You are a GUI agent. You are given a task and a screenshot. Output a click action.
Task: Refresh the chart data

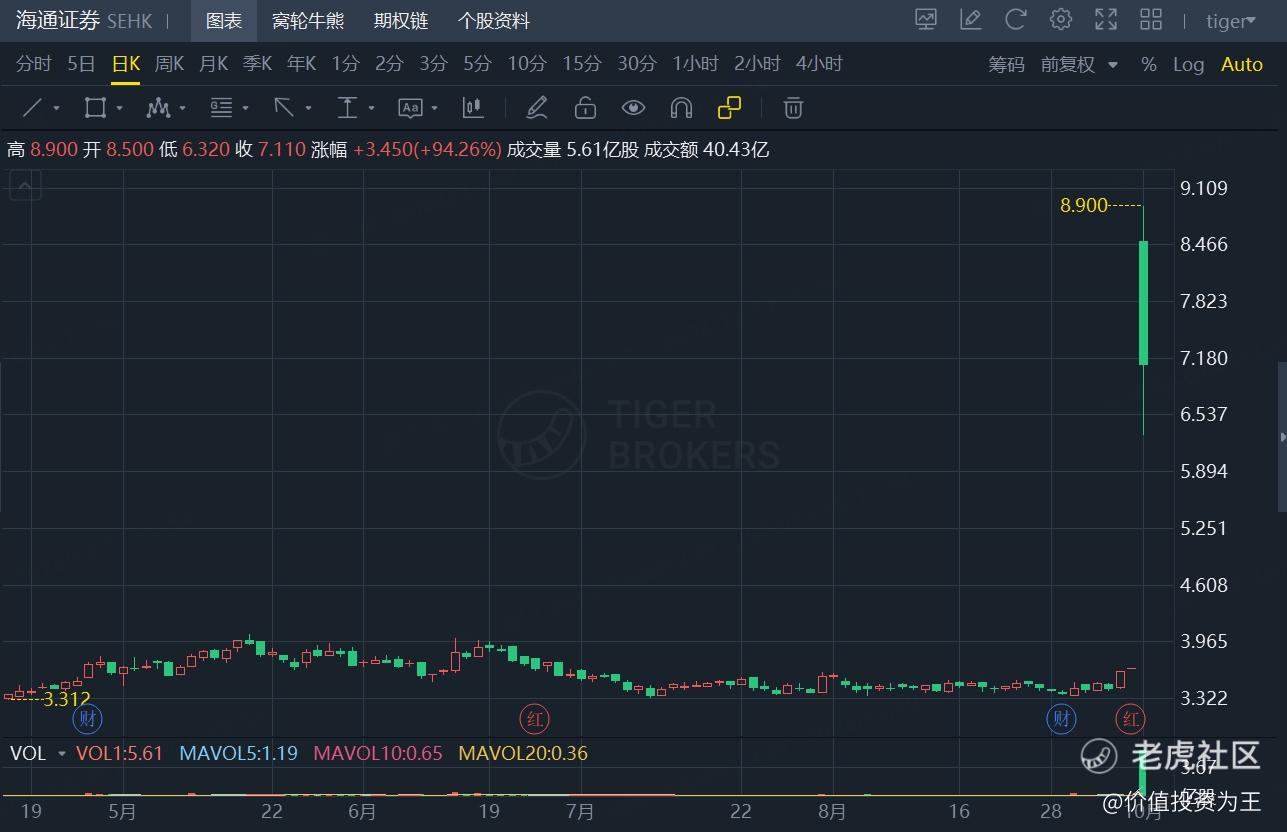[x=1016, y=20]
